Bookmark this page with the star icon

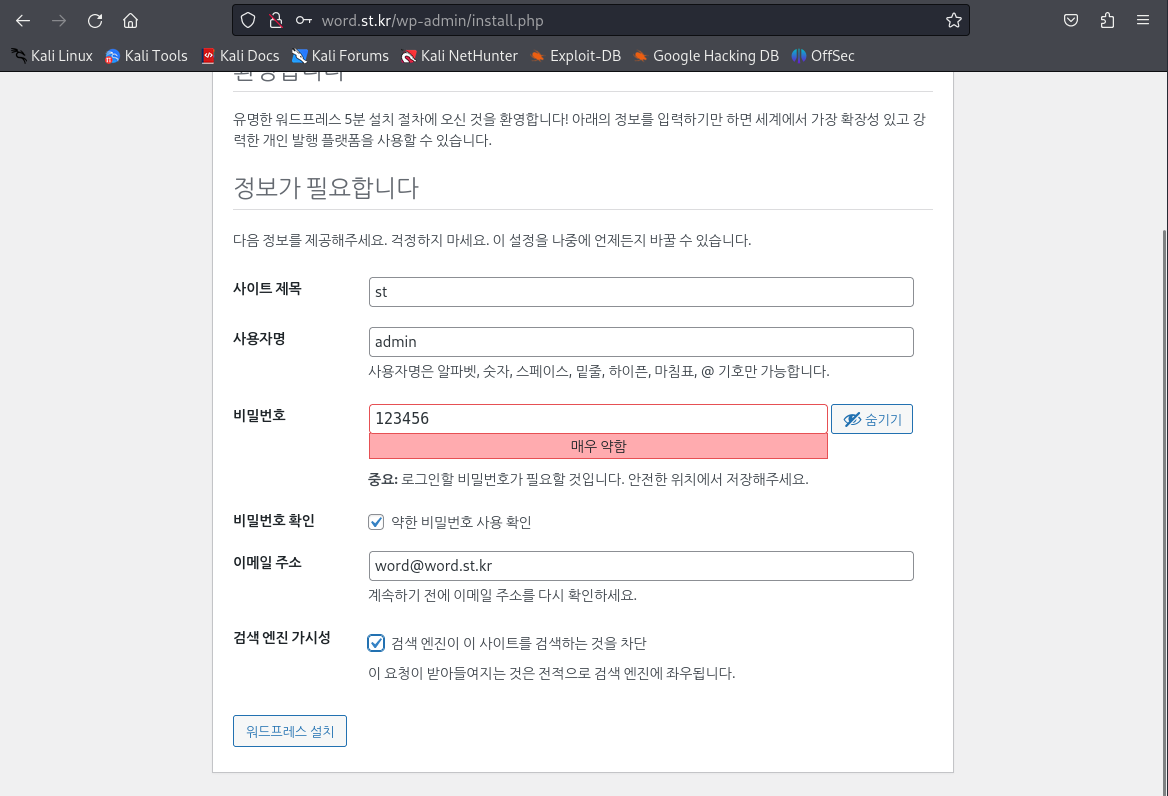tap(953, 21)
